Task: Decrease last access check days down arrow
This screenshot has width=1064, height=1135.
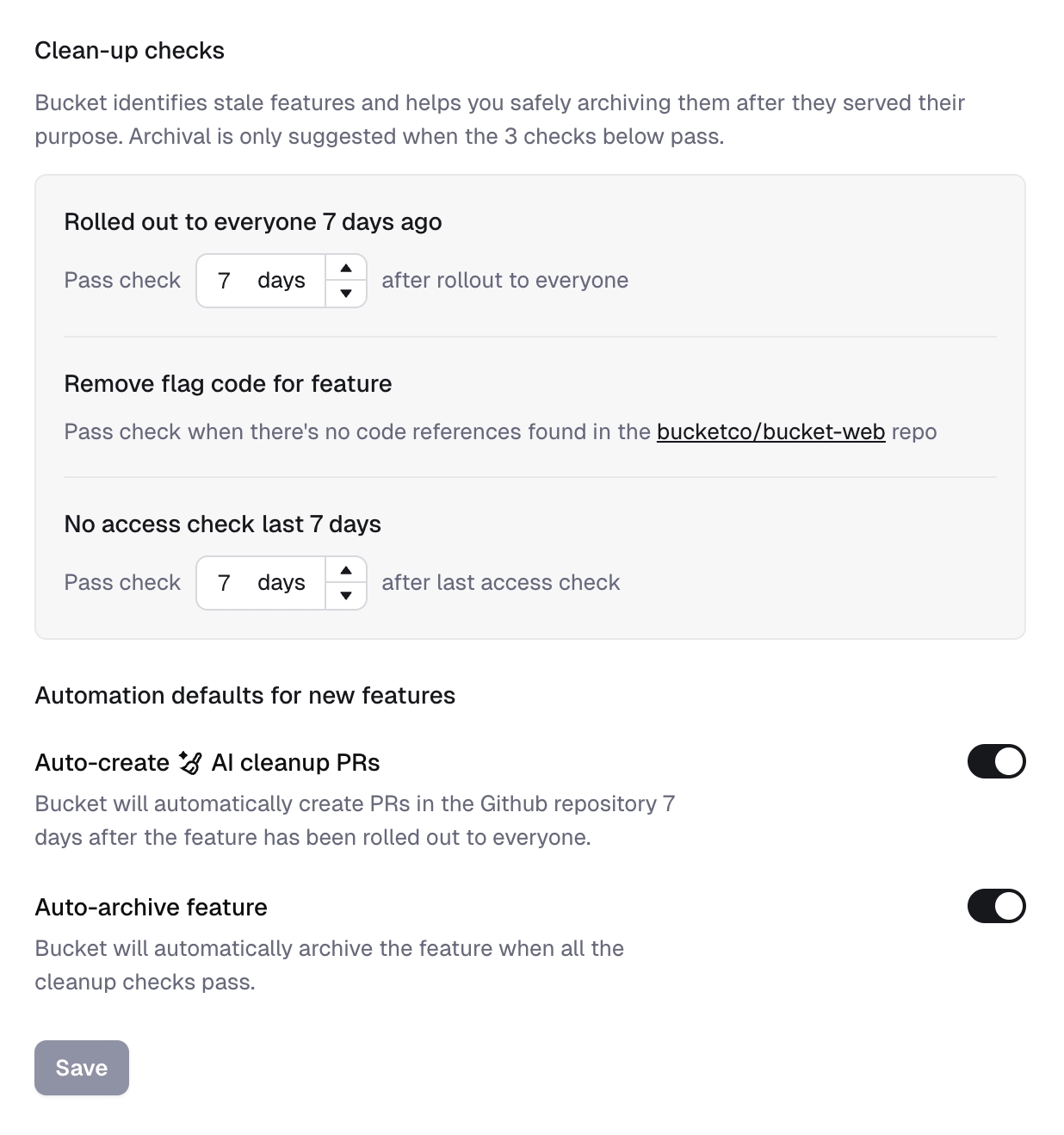Action: tap(346, 596)
